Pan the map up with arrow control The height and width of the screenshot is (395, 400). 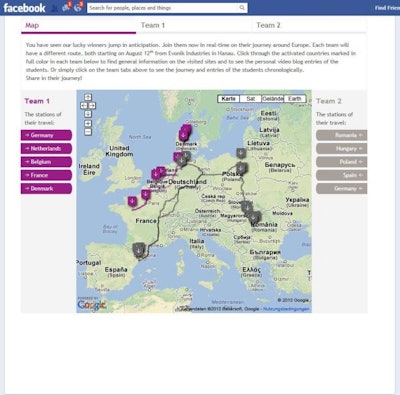[x=88, y=97]
